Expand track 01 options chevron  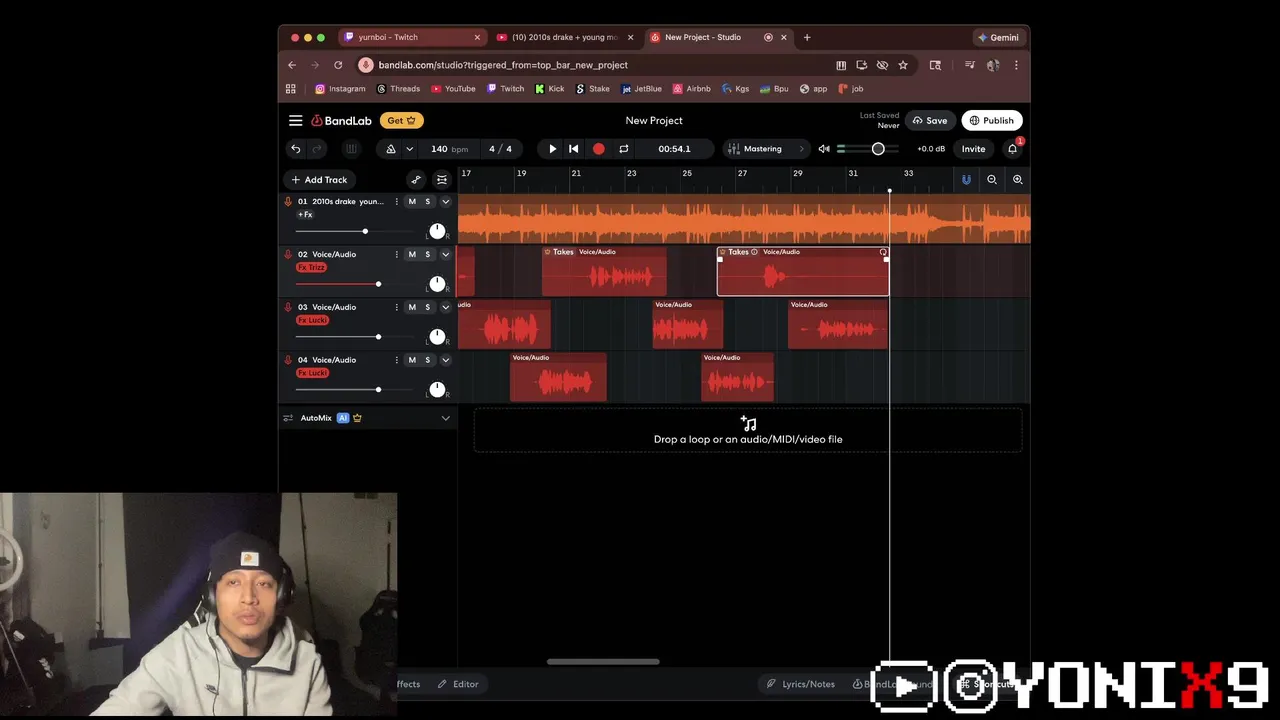tap(446, 202)
